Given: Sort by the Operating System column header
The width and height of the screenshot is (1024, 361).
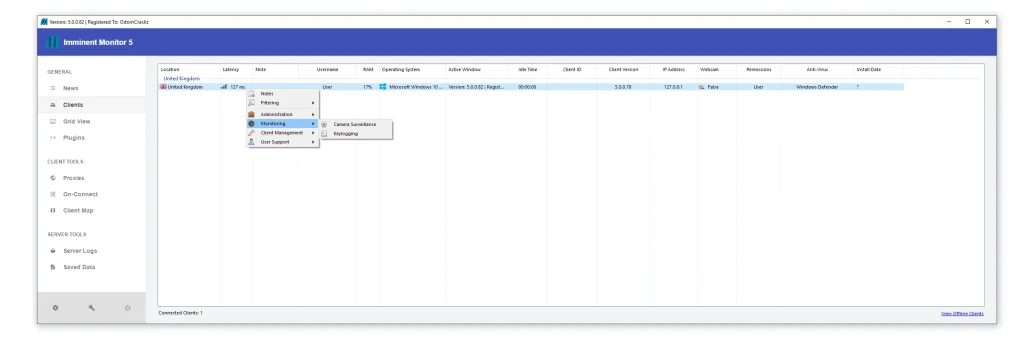Looking at the screenshot, I should click(x=401, y=69).
